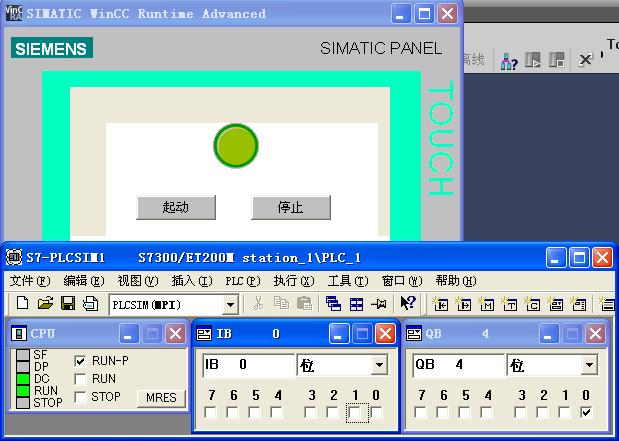Insert a timer (T) window icon
The width and height of the screenshot is (619, 441).
tap(510, 304)
